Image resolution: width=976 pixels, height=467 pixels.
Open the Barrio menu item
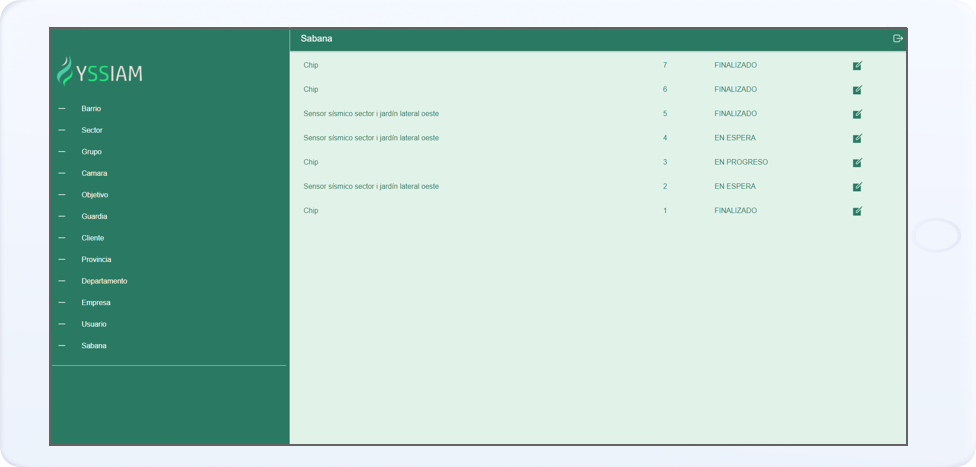click(91, 109)
